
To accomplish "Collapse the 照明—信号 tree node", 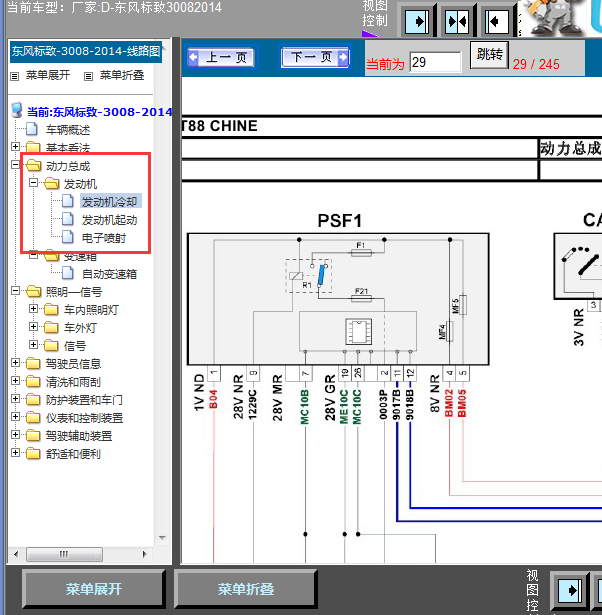I will click(x=15, y=291).
